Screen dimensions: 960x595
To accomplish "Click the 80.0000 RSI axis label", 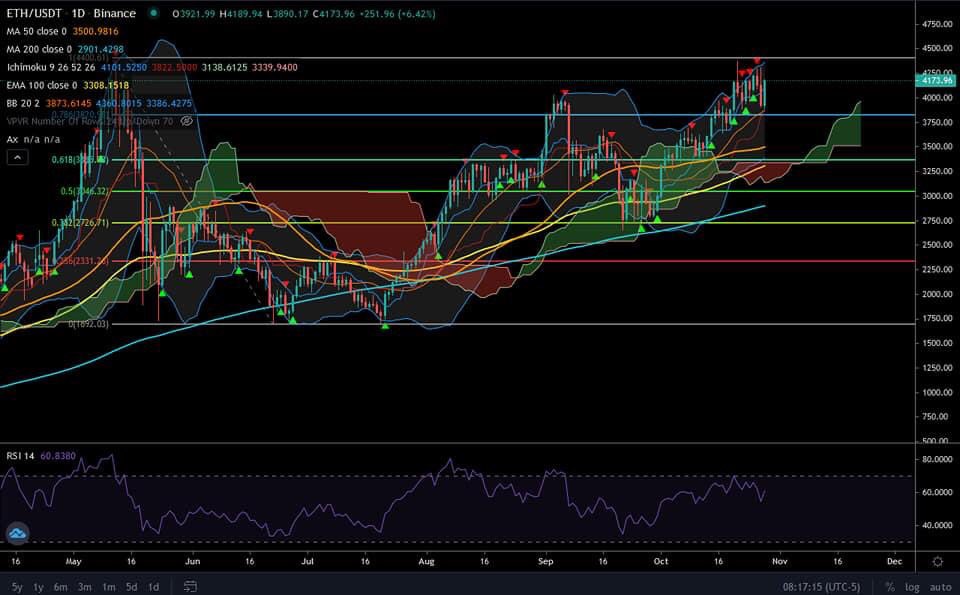I will [x=937, y=459].
